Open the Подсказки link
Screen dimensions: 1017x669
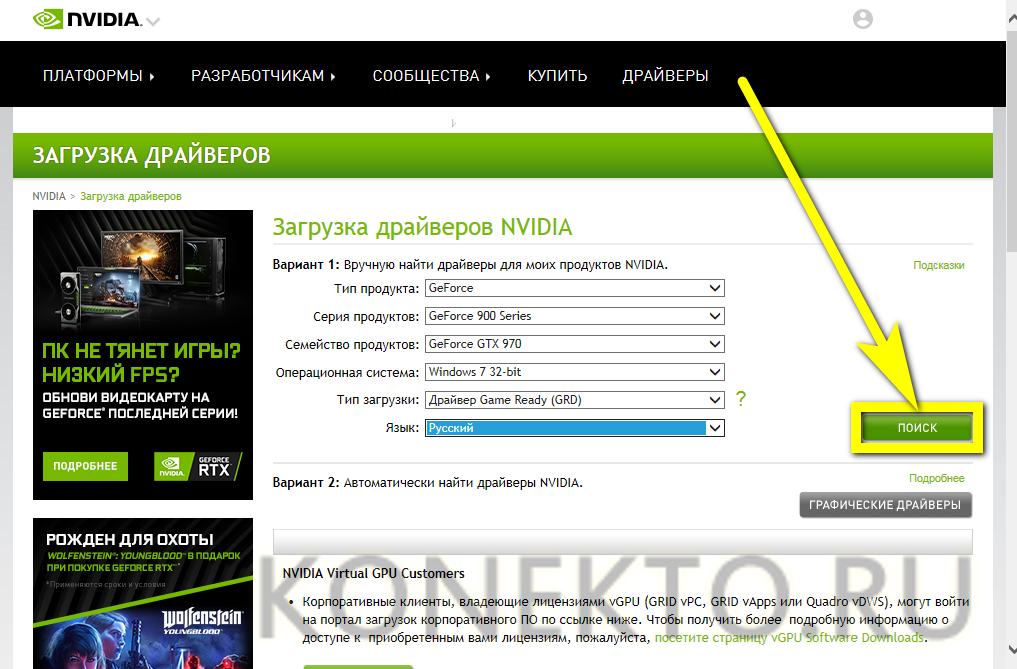click(x=938, y=265)
